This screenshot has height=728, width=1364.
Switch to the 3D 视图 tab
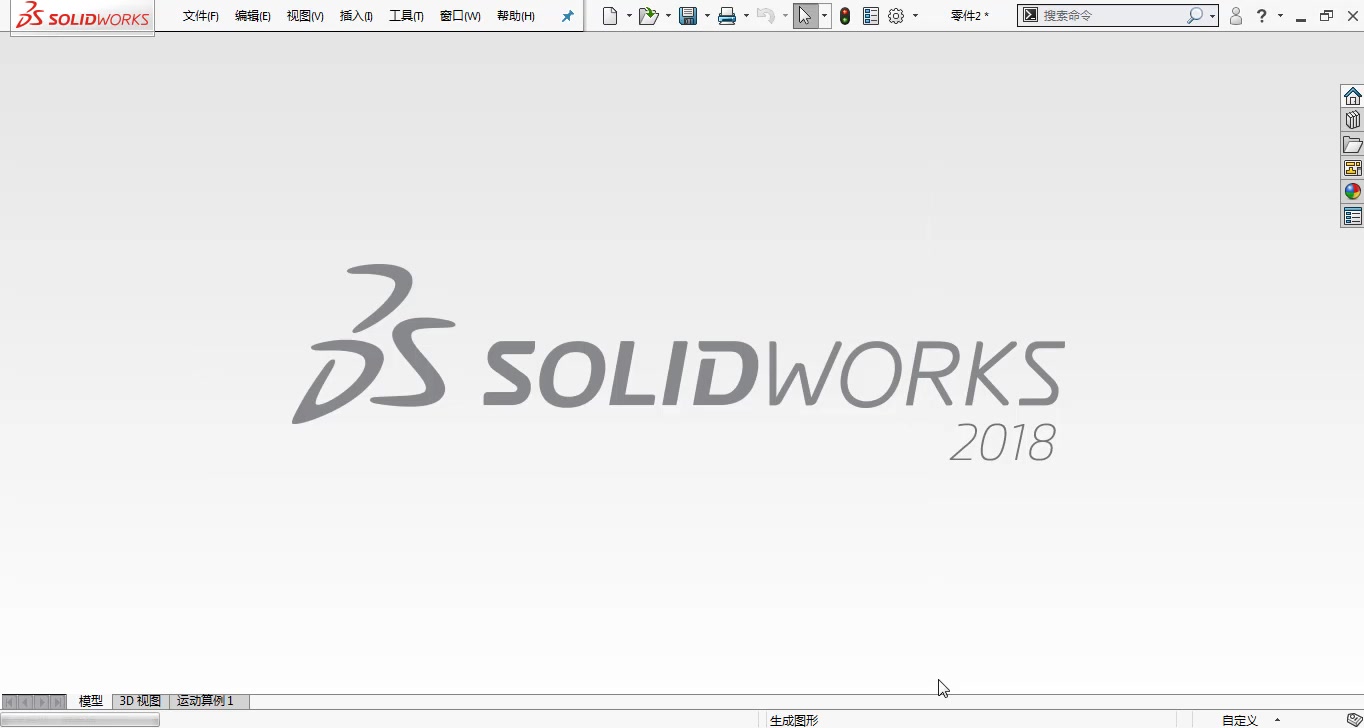140,701
